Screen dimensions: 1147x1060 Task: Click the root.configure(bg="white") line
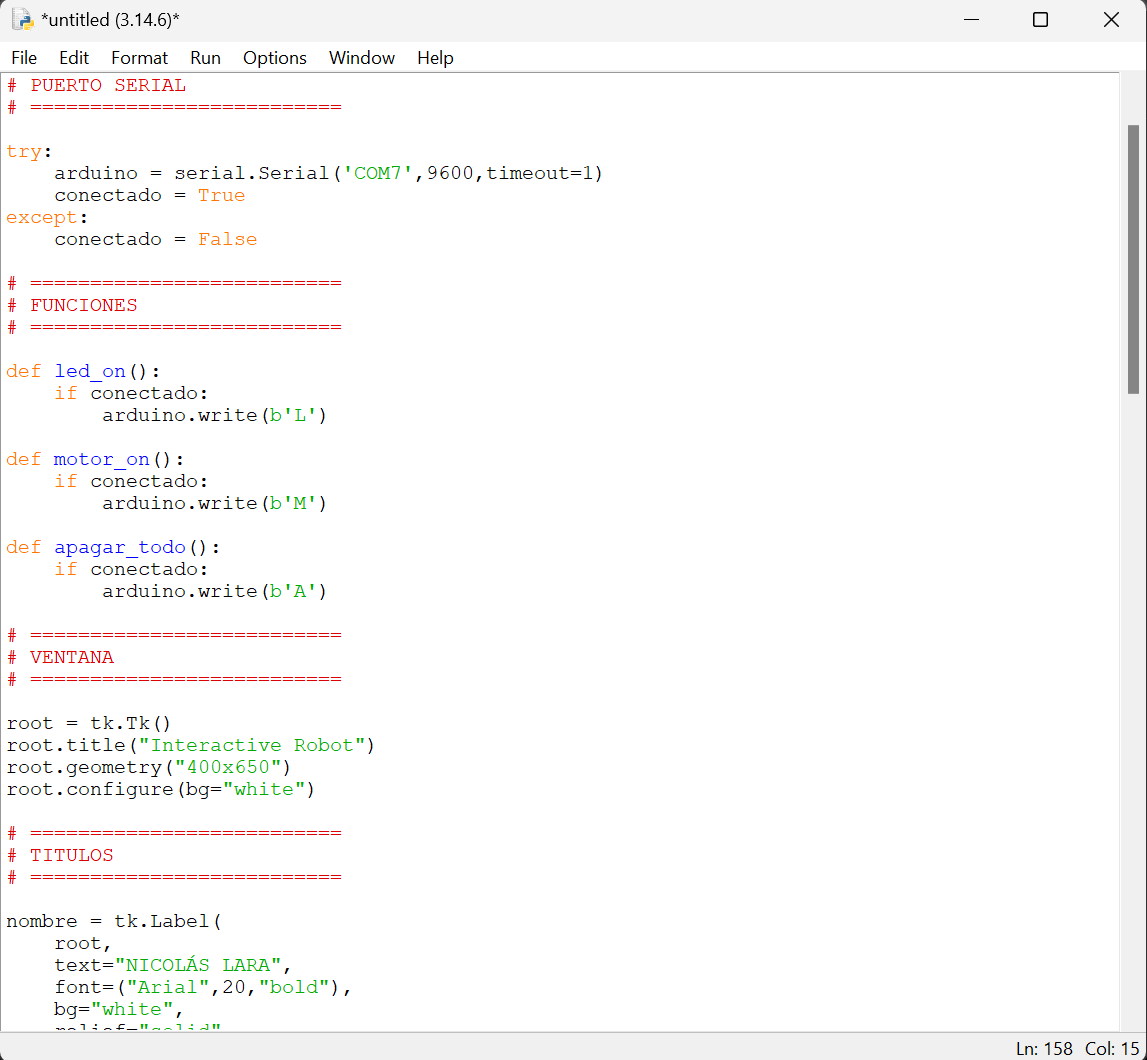coord(160,789)
